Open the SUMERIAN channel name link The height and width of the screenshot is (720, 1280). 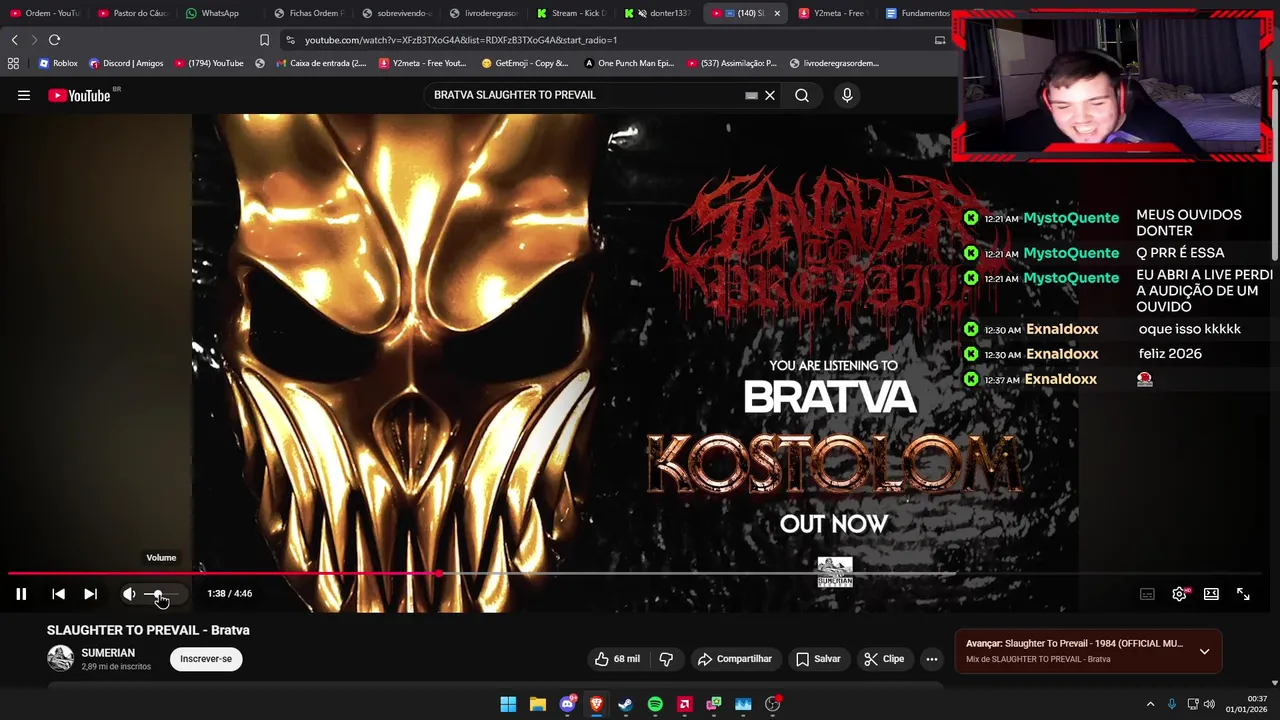[x=108, y=653]
